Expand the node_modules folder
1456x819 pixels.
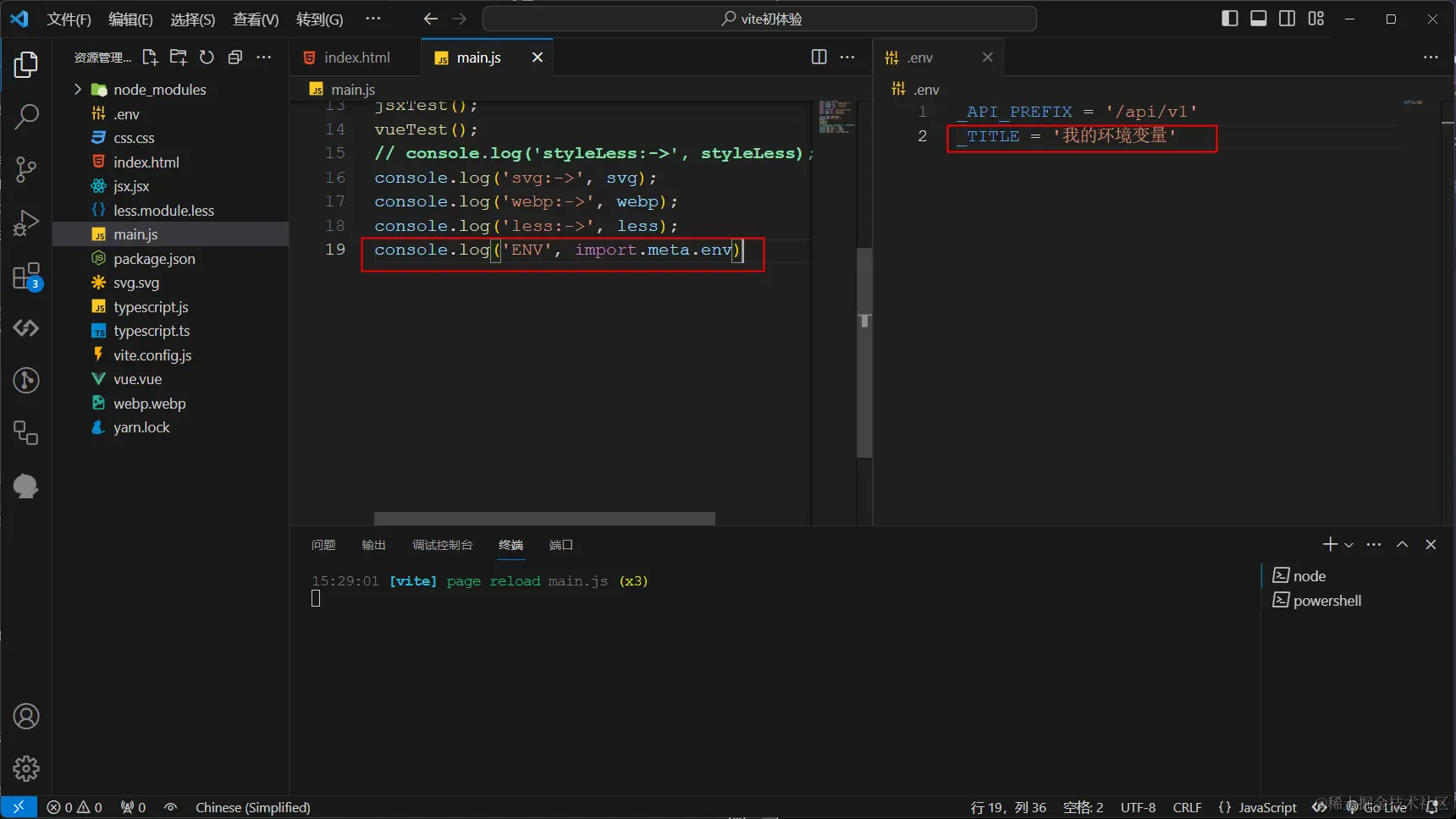[x=171, y=90]
